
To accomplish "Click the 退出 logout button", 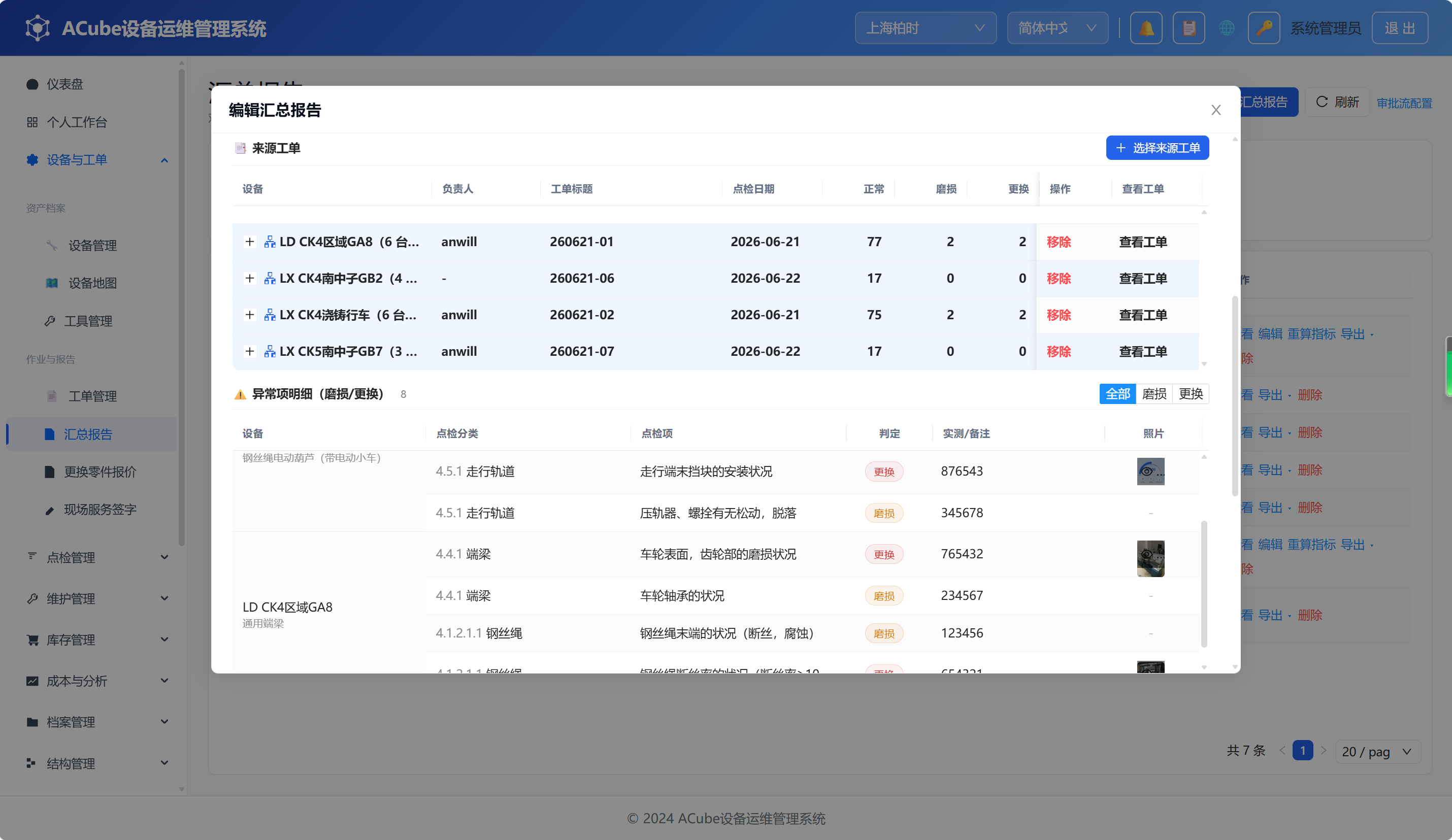I will pos(1400,27).
